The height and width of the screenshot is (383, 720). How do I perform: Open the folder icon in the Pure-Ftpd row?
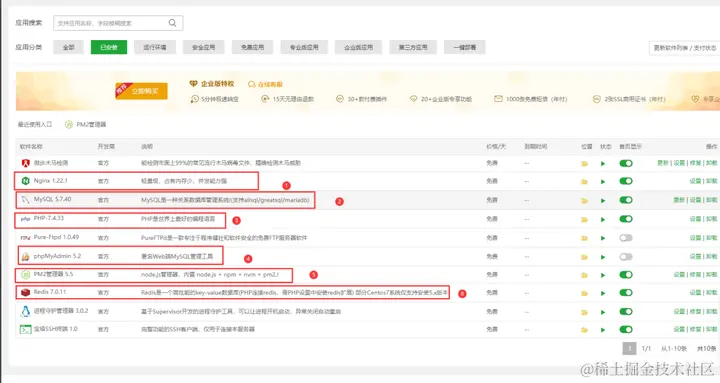pos(585,238)
